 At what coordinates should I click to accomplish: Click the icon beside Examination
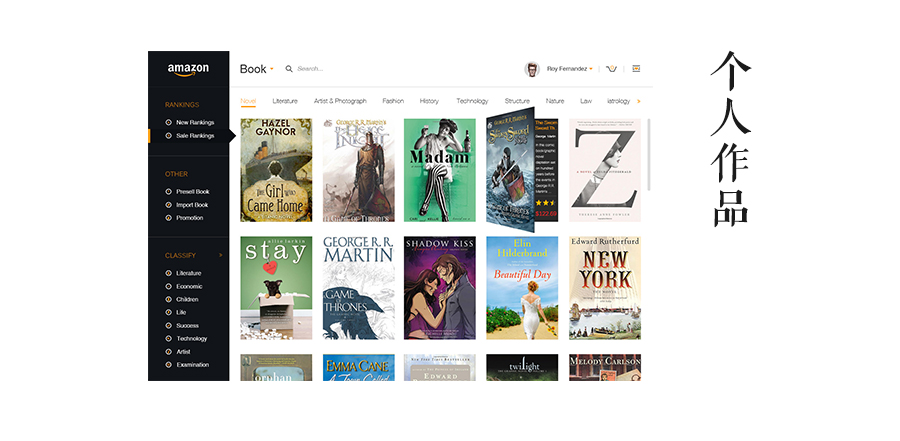[169, 365]
